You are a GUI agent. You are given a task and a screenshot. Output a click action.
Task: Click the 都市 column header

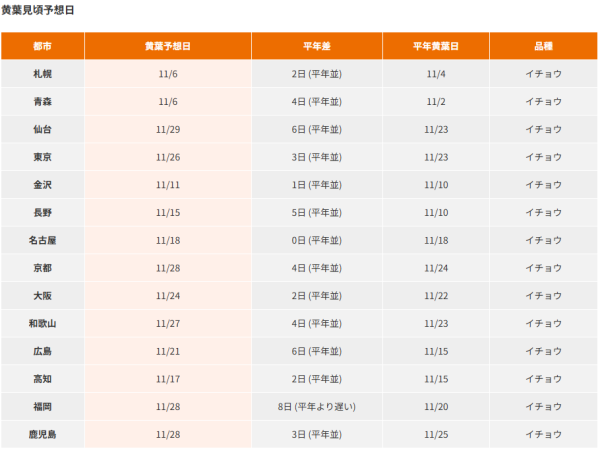(x=42, y=47)
